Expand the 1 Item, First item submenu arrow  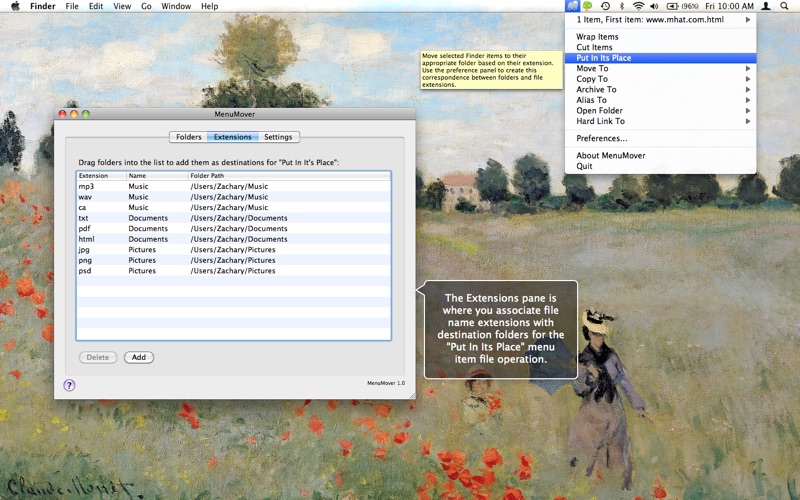(748, 19)
